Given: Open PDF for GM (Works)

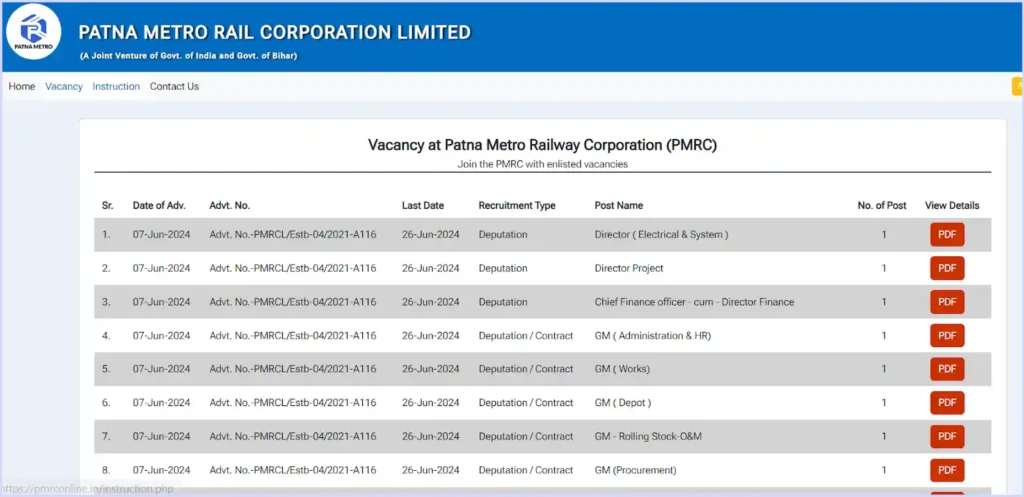Looking at the screenshot, I should coord(947,369).
